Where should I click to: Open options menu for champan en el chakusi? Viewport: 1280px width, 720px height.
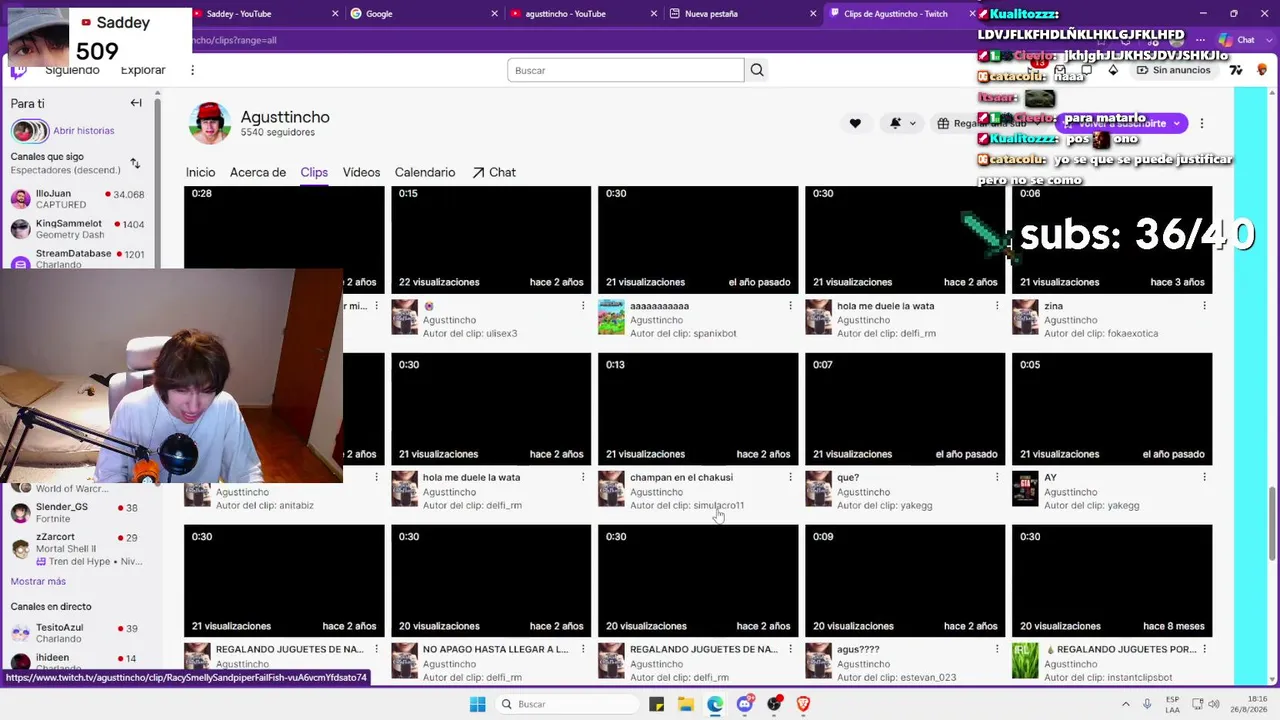click(x=790, y=478)
